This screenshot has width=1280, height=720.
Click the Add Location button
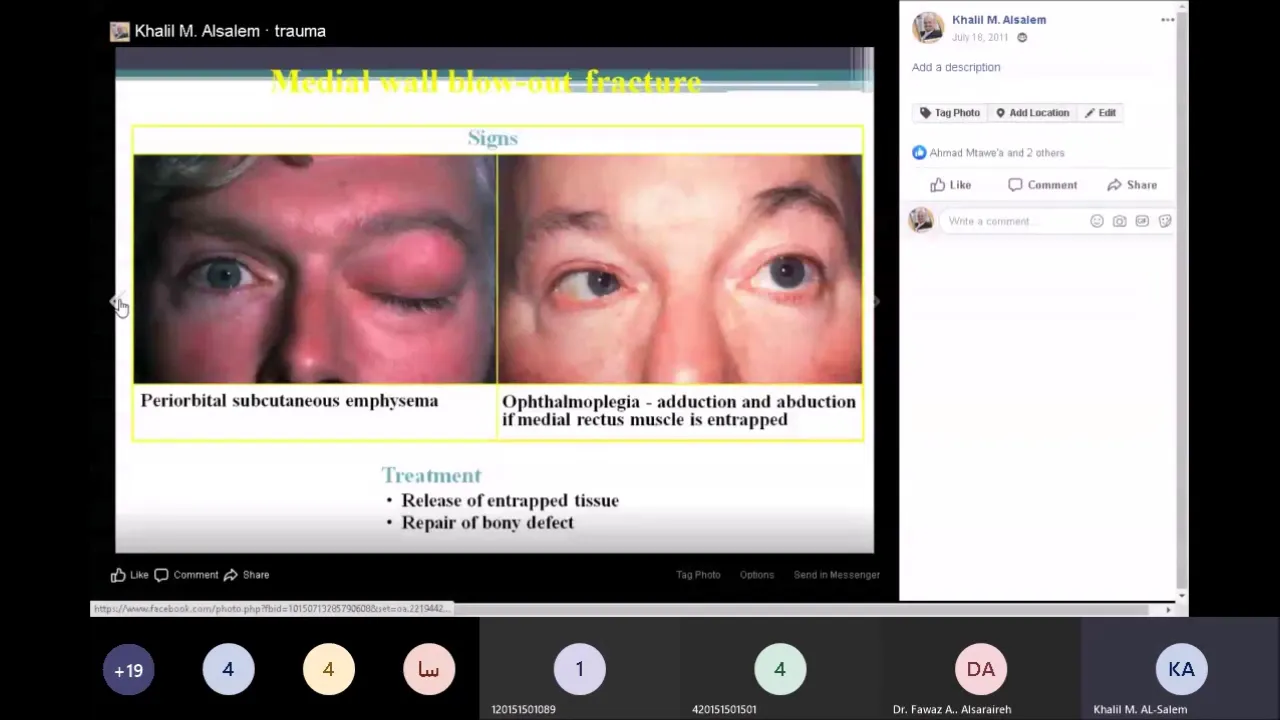pyautogui.click(x=1033, y=113)
